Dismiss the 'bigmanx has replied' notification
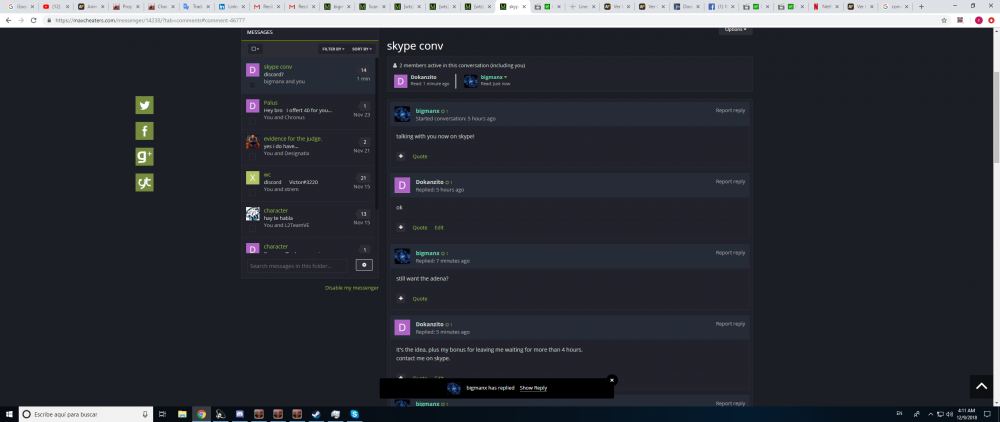This screenshot has height=422, width=1000. click(612, 379)
